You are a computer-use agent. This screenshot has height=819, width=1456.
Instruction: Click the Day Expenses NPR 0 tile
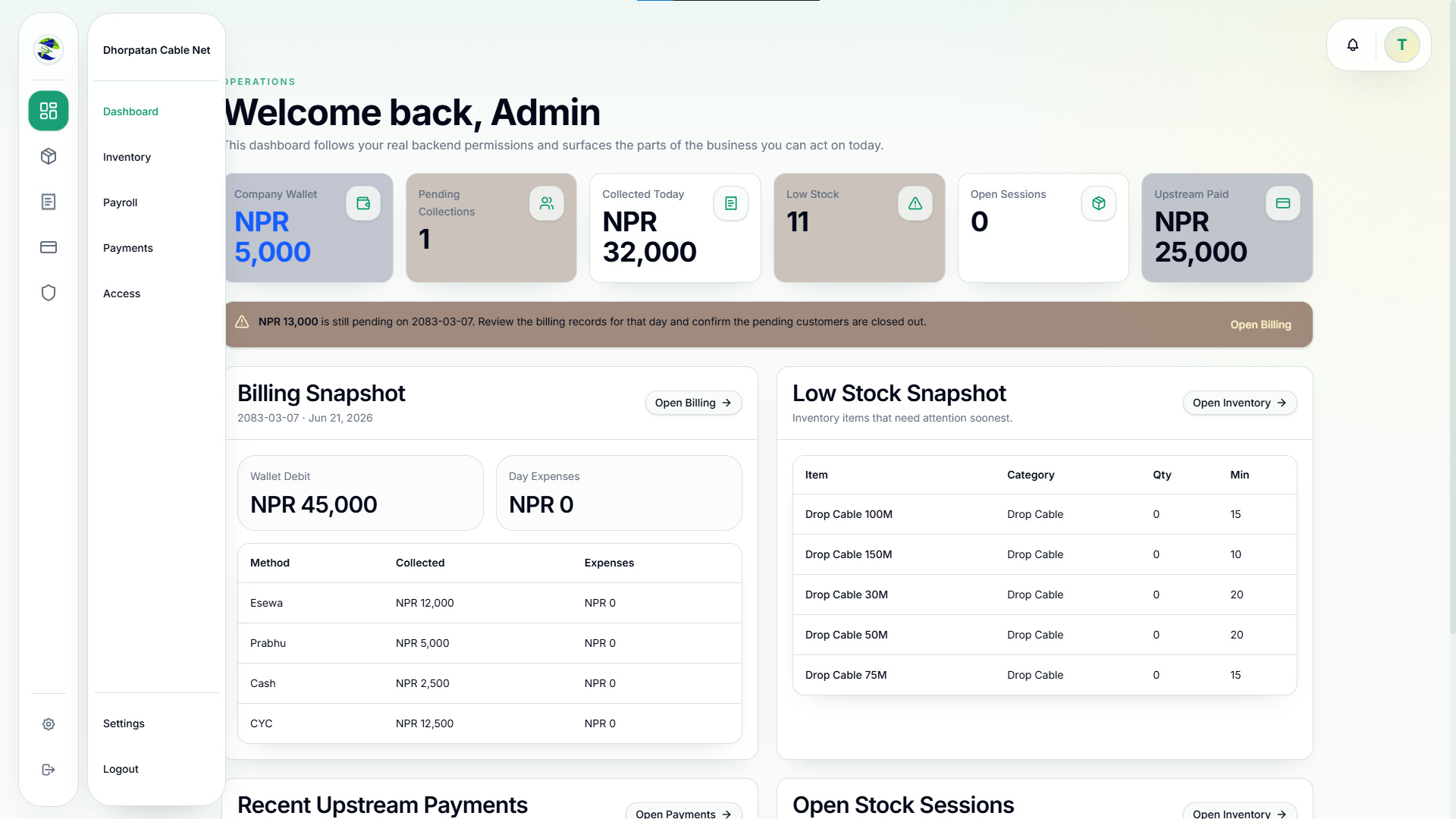[x=619, y=493]
